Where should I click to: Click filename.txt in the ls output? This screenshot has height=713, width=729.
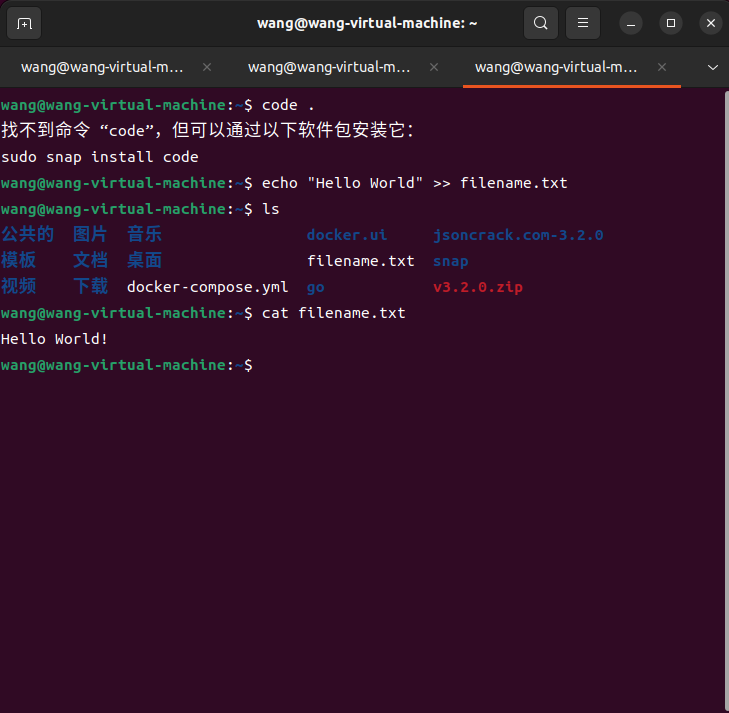pos(360,261)
